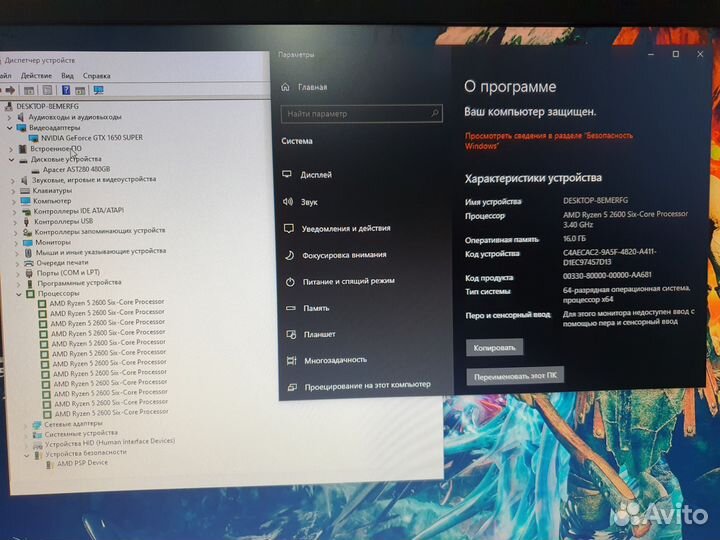Click the Копировать button
Viewport: 720px width, 540px height.
point(495,348)
